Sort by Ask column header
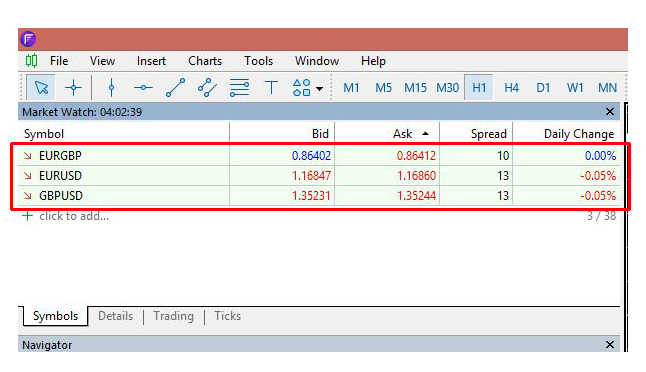The image size is (646, 372). 387,133
